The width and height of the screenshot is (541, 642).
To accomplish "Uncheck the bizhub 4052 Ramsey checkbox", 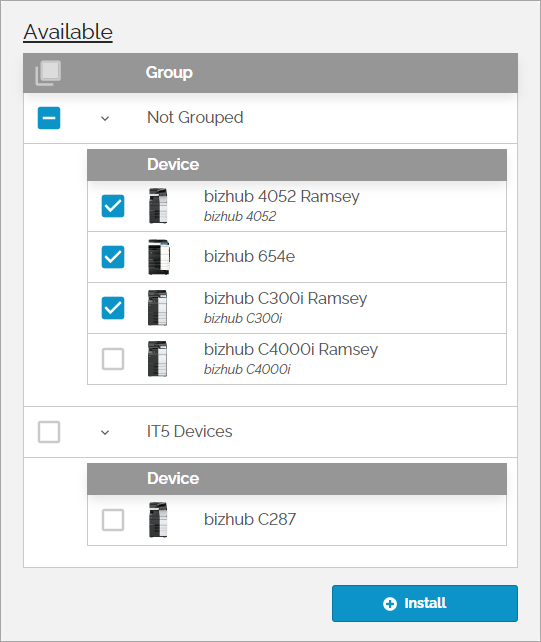I will (113, 206).
